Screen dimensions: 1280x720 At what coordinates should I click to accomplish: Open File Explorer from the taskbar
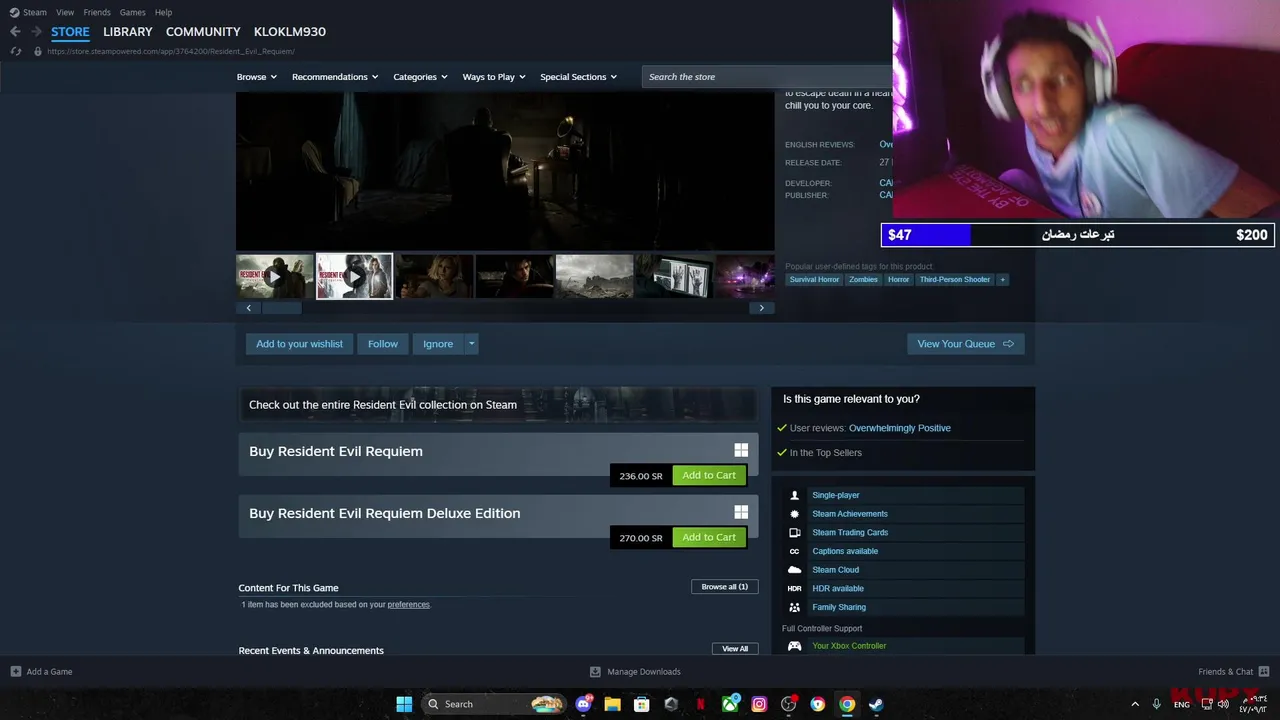[612, 704]
